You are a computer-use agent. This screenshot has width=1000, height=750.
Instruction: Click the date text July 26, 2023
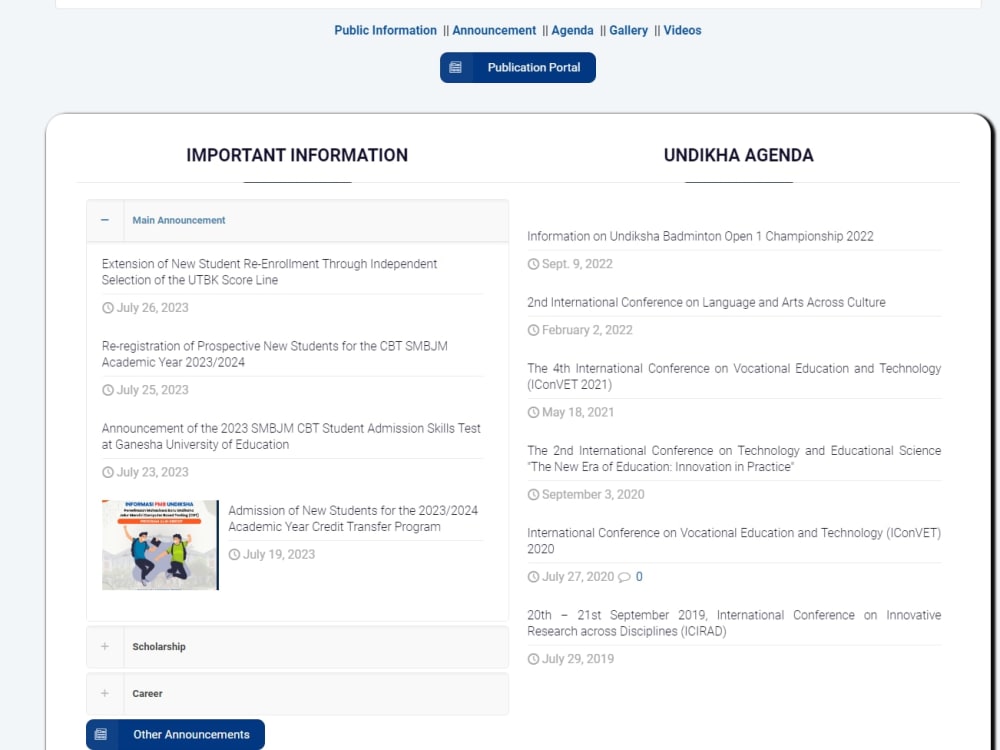coord(152,307)
